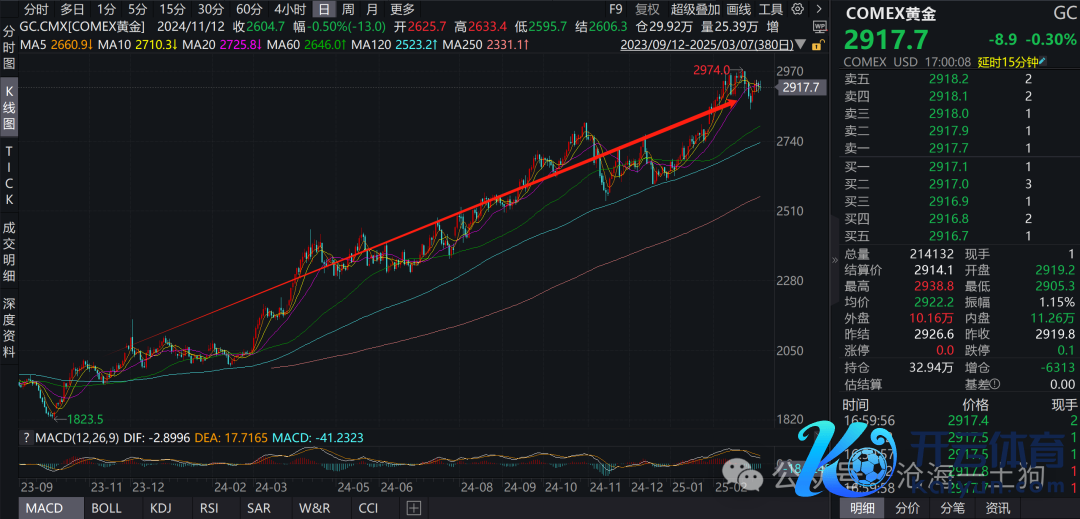The width and height of the screenshot is (1080, 519).
Task: Open the 成交明细 sidebar view
Action: 10,252
